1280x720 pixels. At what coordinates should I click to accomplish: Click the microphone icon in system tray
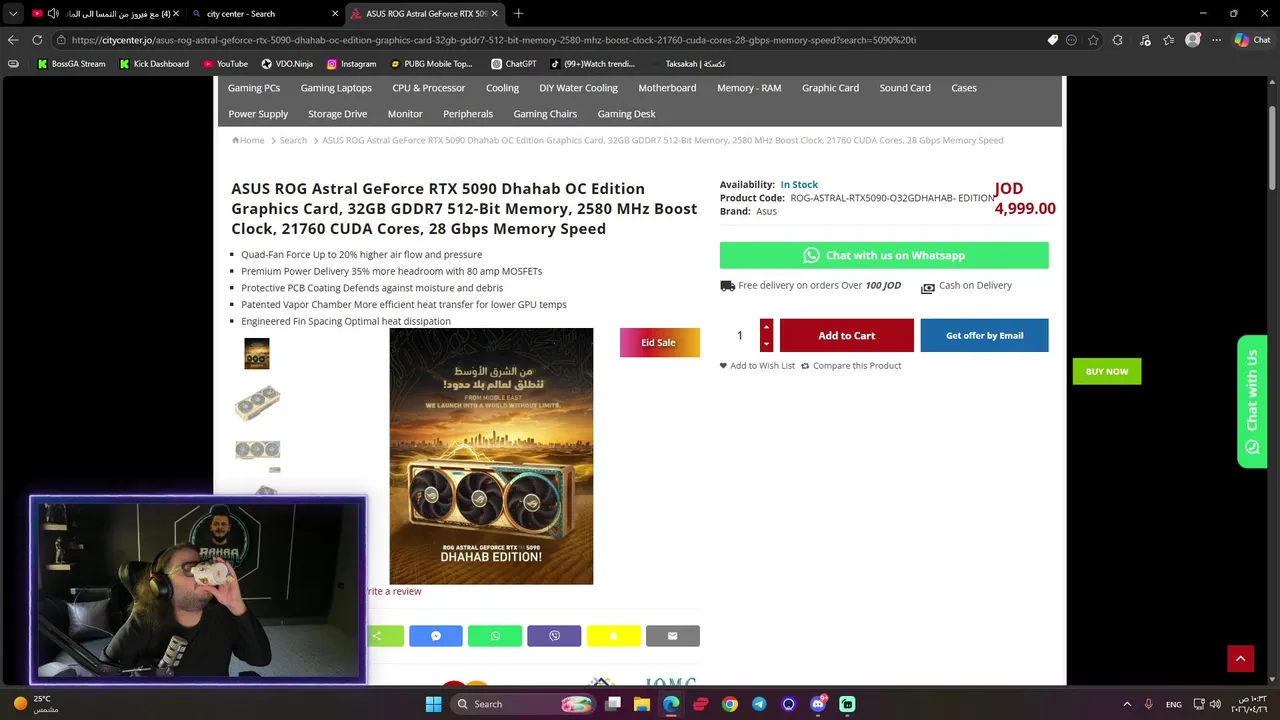(1148, 704)
